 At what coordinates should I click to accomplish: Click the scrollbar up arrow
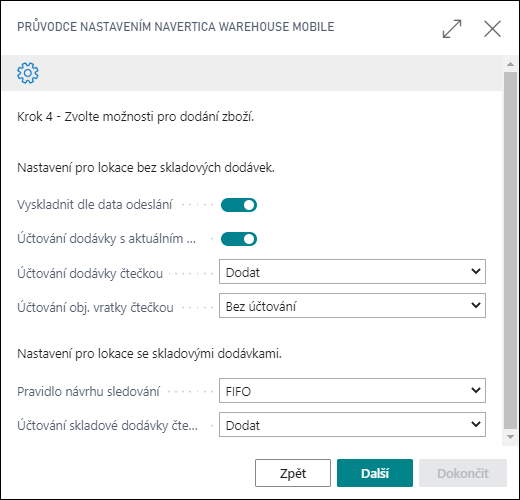510,64
